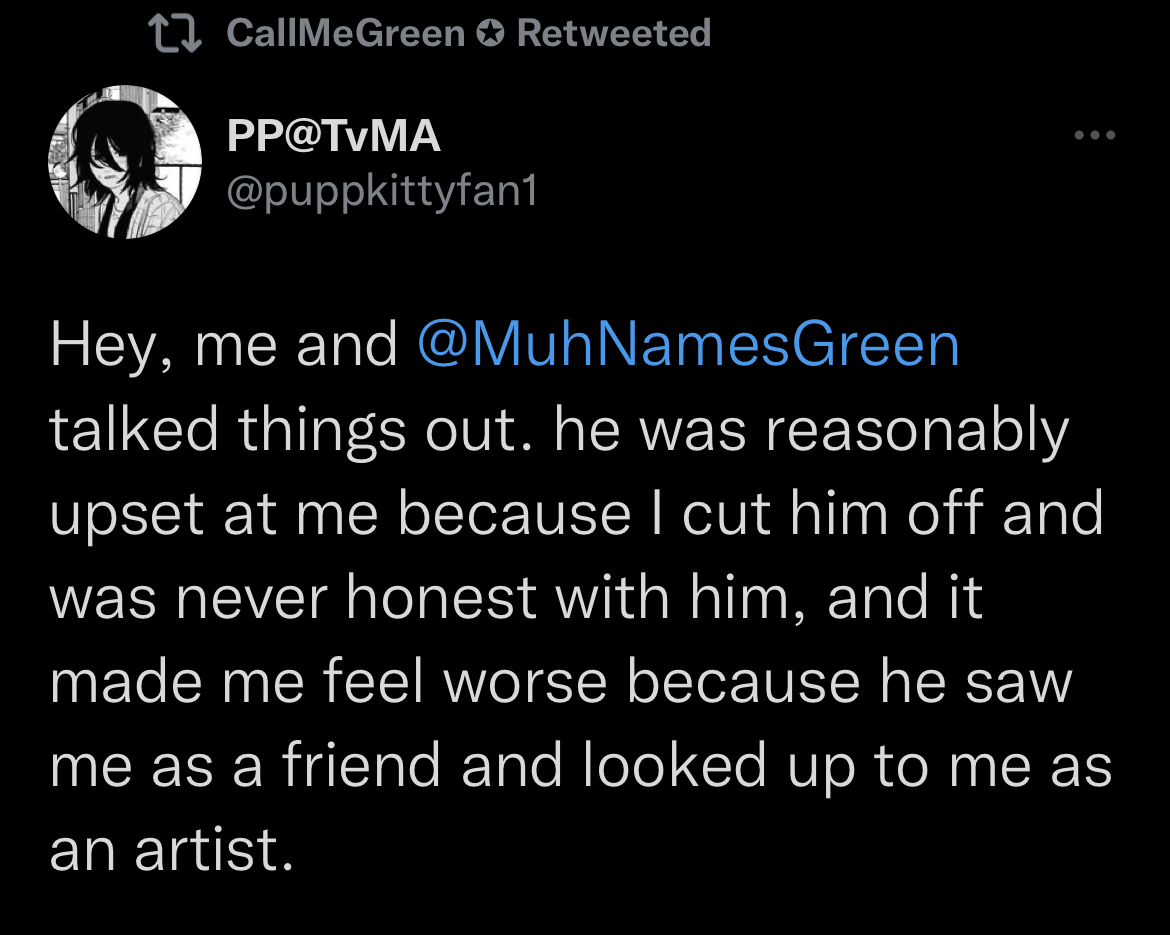Click 'cut him off' in the tweet
Screen dimensions: 1170x935
click(834, 513)
